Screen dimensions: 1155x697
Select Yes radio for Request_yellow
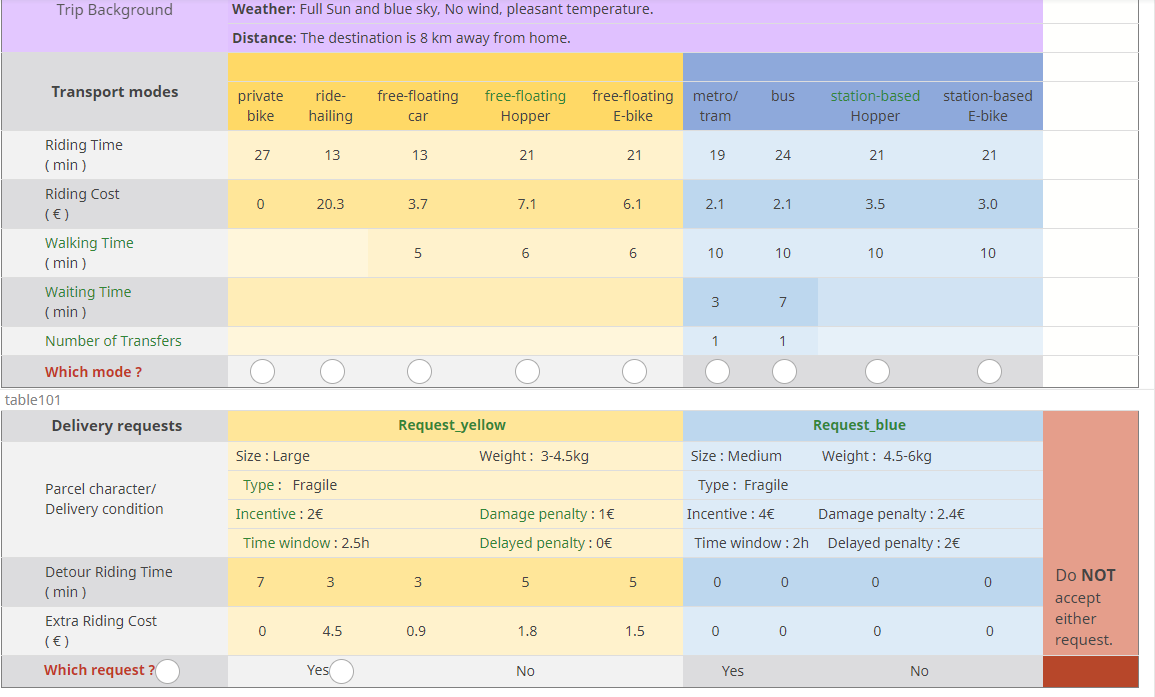point(341,671)
